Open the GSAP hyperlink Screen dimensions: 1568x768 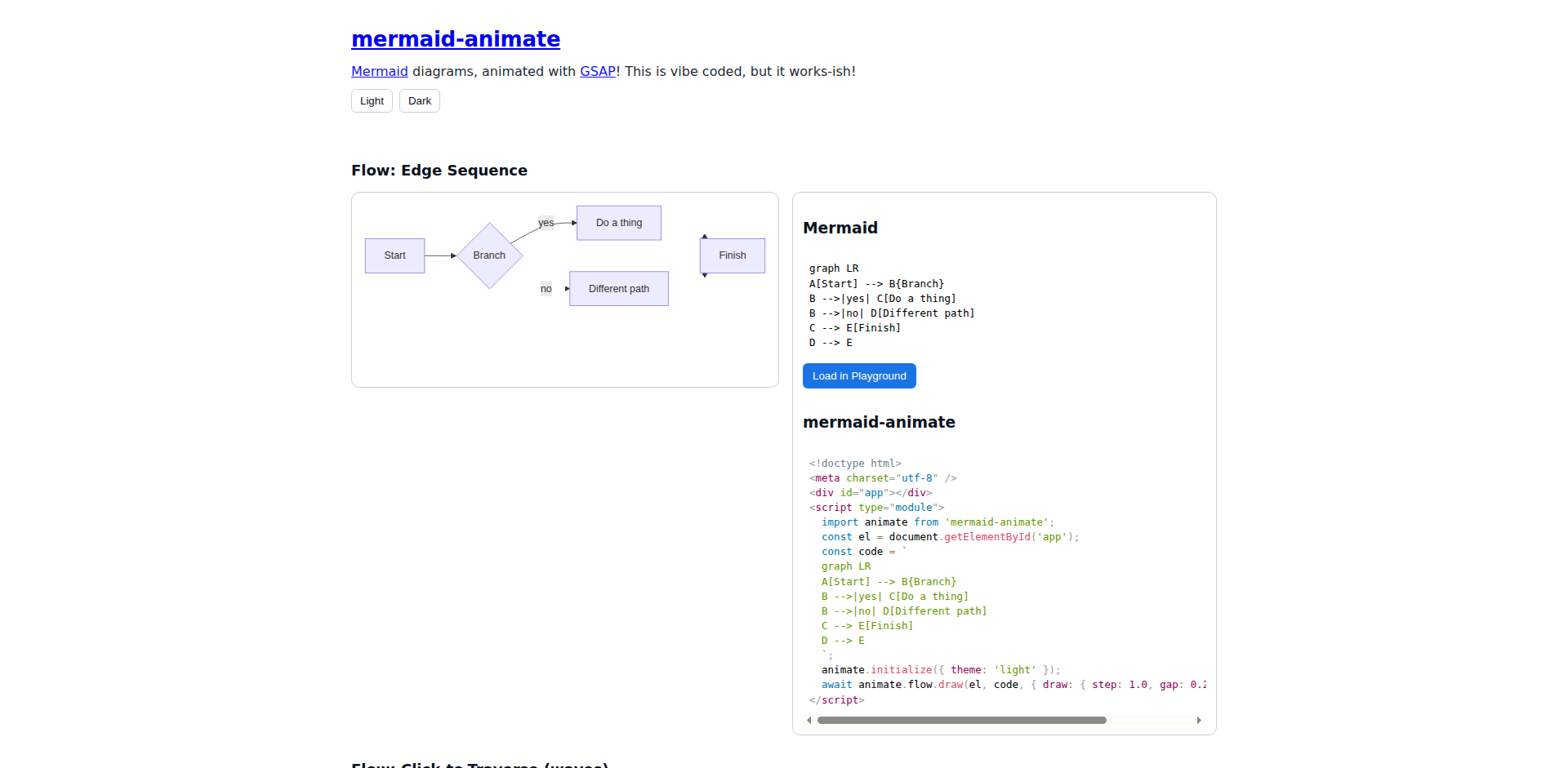598,72
